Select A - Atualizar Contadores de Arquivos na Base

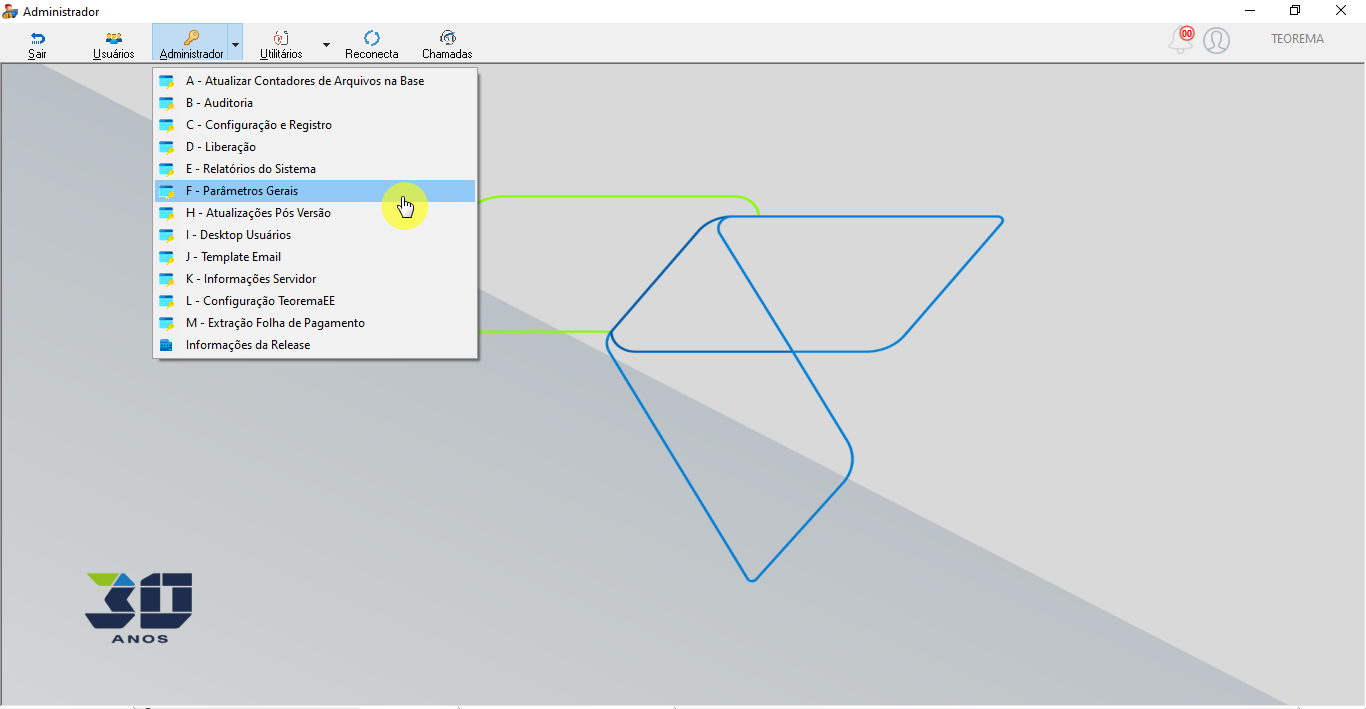pos(315,81)
